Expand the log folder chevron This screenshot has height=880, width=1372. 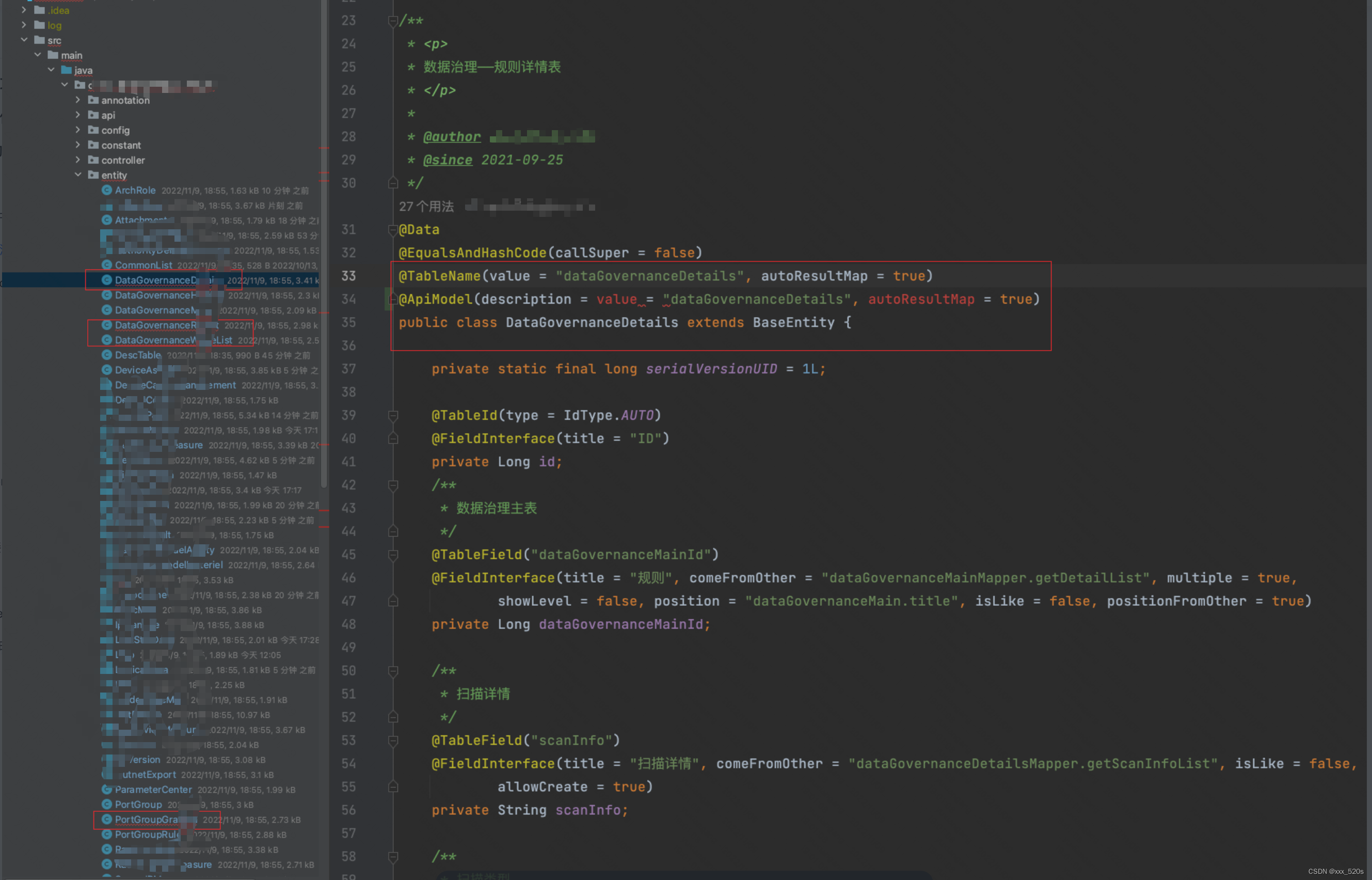click(23, 25)
